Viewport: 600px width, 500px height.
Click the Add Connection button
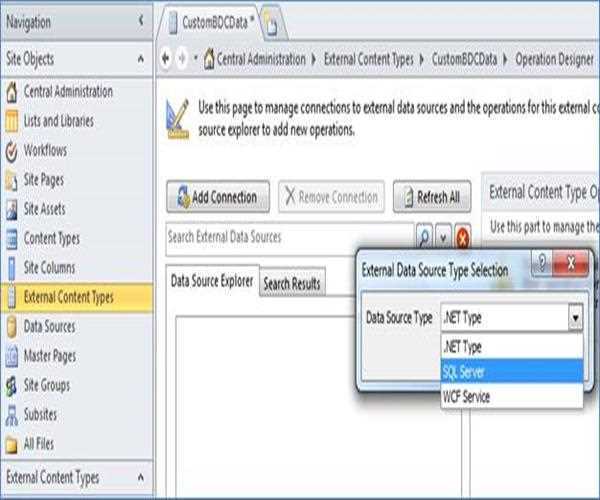pos(217,197)
